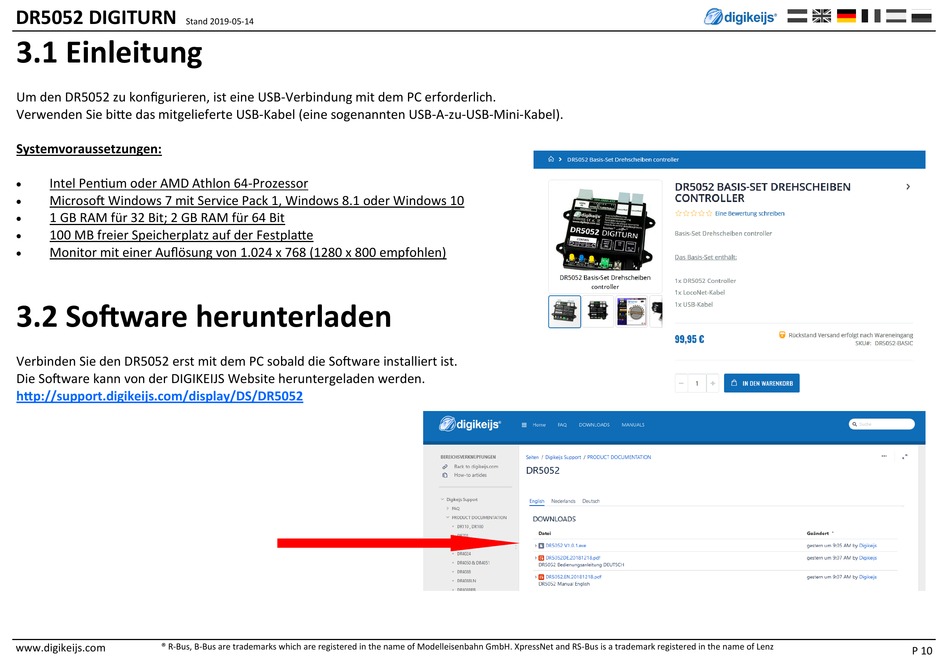Click the 'Seiten' breadcrumb link
Image resolution: width=950 pixels, height=660 pixels.
coord(532,457)
